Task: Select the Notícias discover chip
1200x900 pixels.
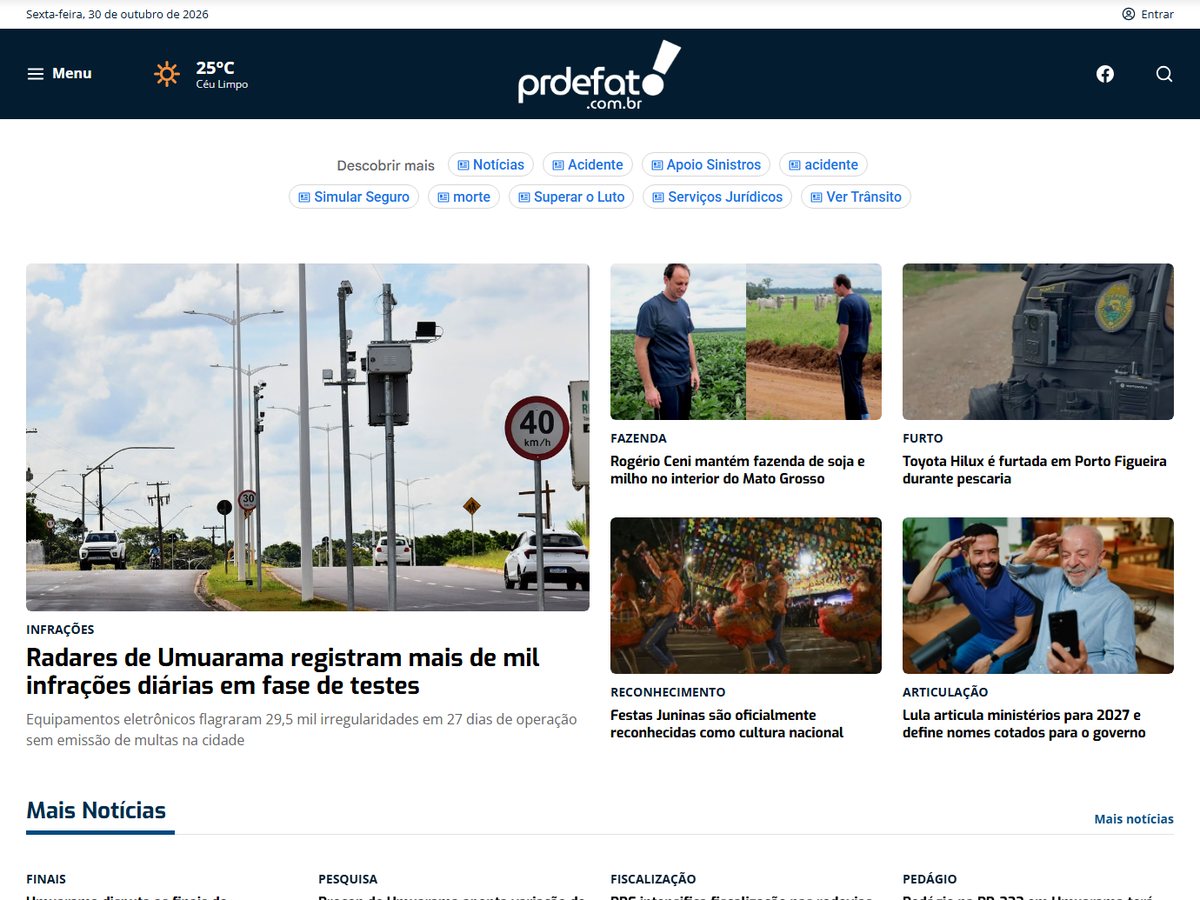Action: tap(491, 165)
